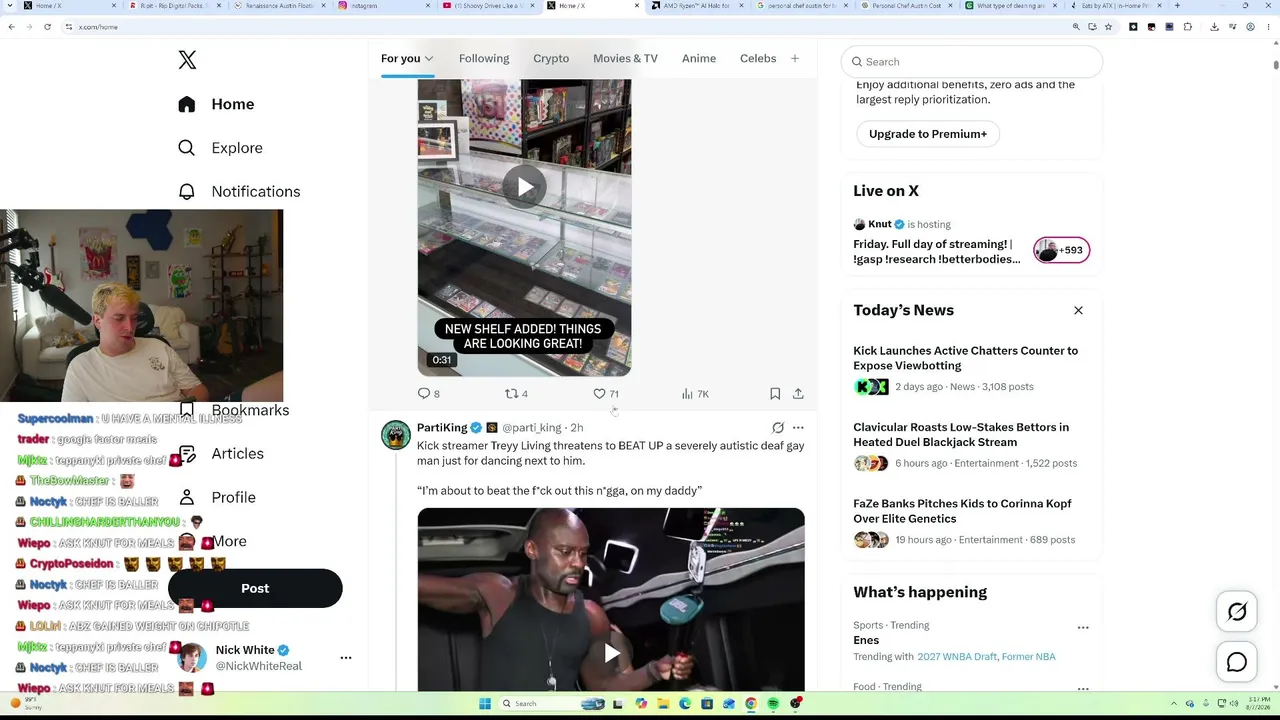Click the X search field
This screenshot has height=720, width=1280.
point(972,62)
